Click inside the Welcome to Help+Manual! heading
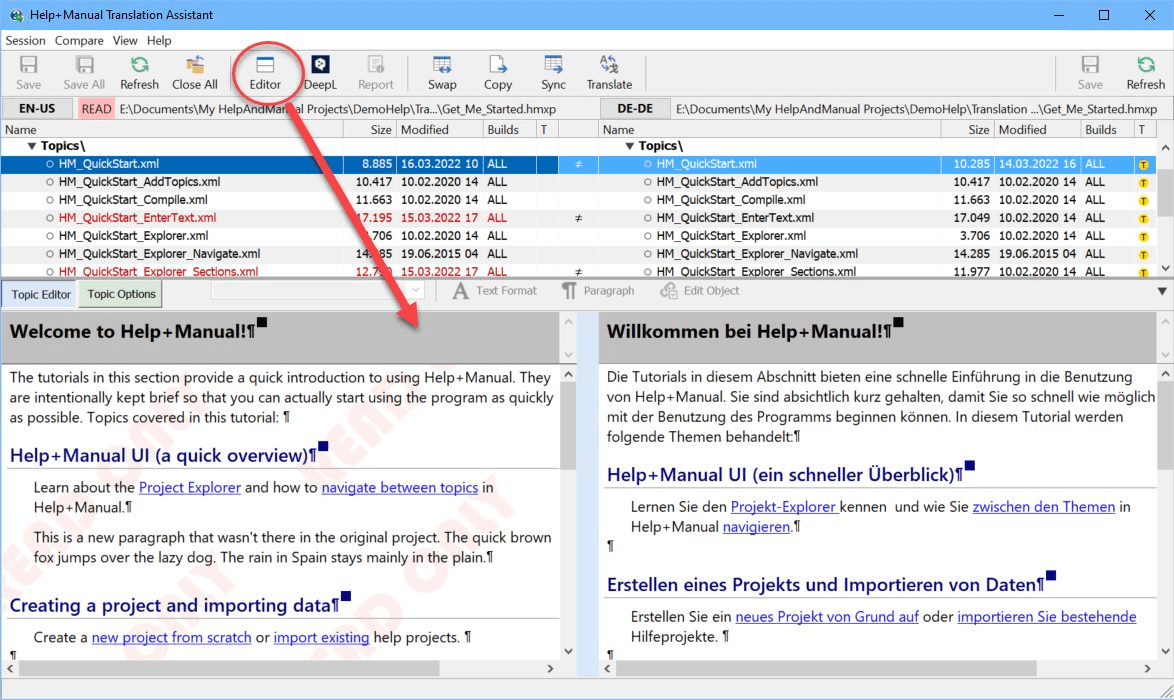 point(133,332)
